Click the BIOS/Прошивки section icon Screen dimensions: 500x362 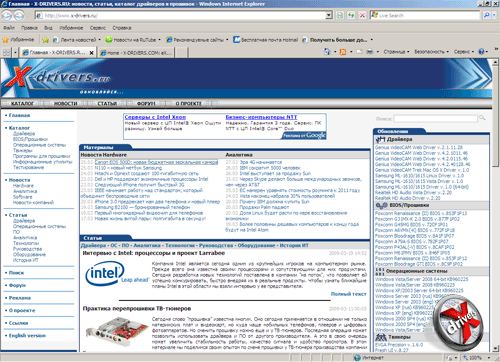pos(381,205)
